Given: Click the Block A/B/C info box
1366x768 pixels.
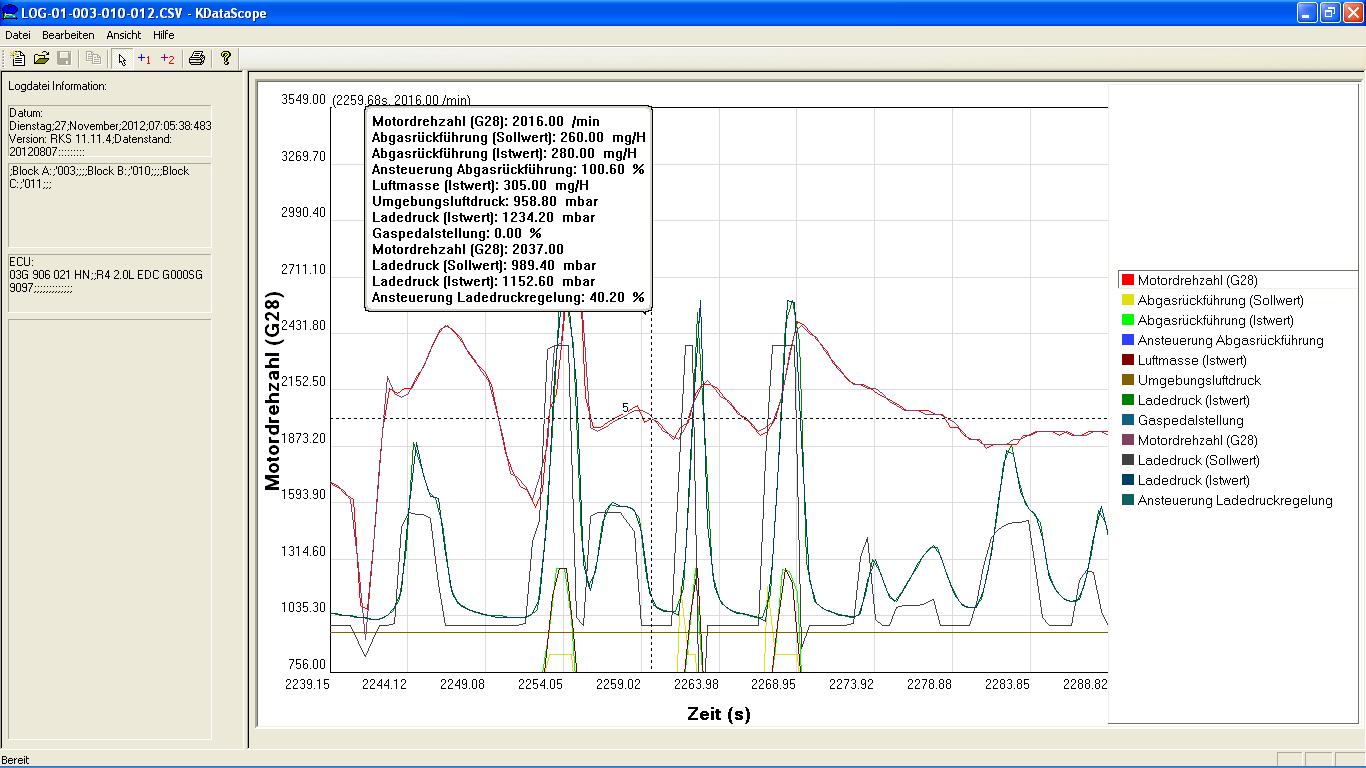Looking at the screenshot, I should point(110,204).
